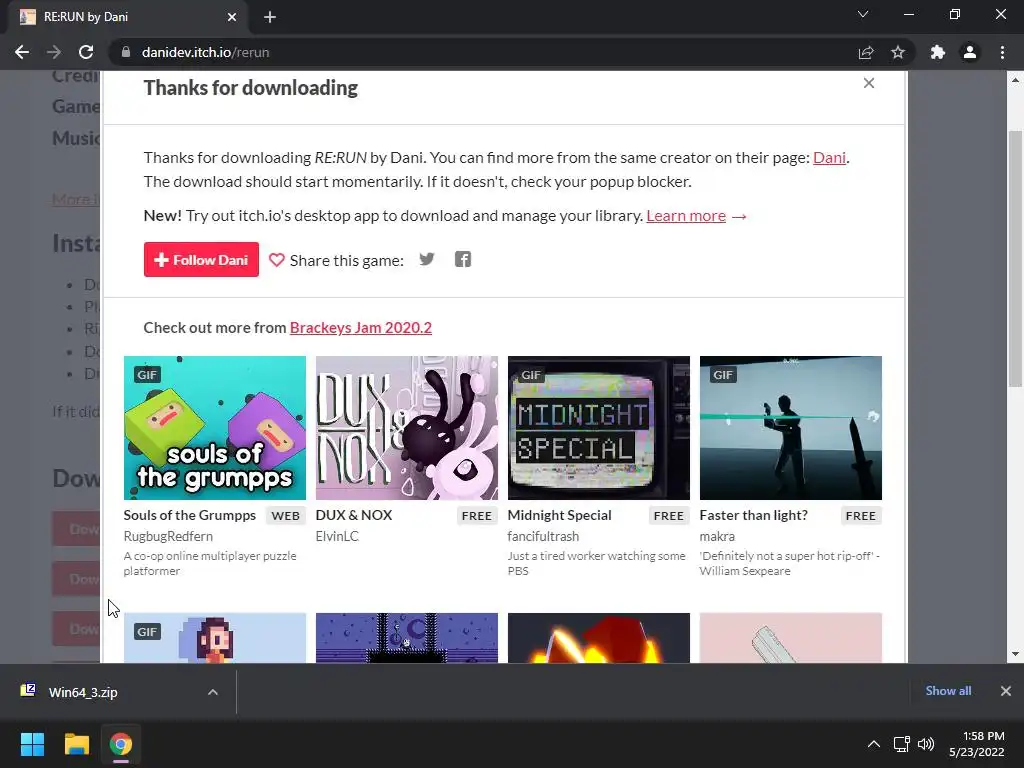Open the Midnight Special thumbnail

coord(599,428)
